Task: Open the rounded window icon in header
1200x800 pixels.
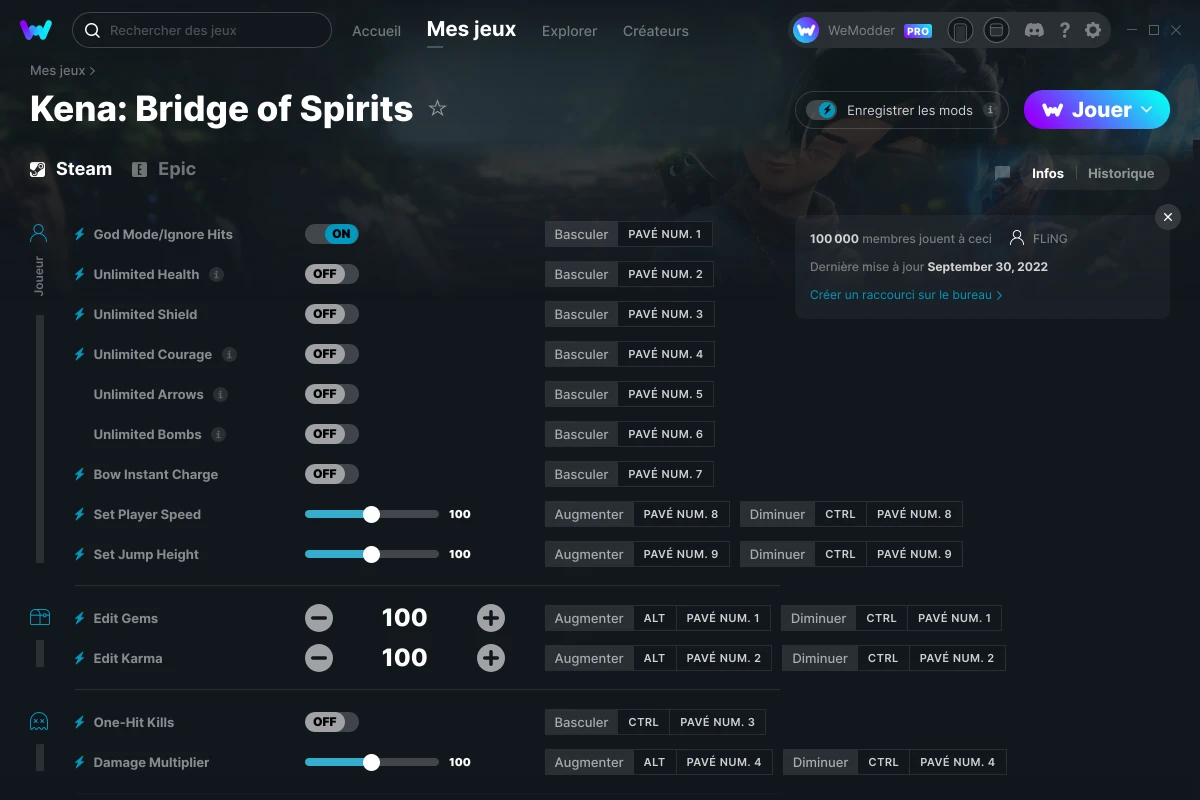Action: tap(996, 30)
